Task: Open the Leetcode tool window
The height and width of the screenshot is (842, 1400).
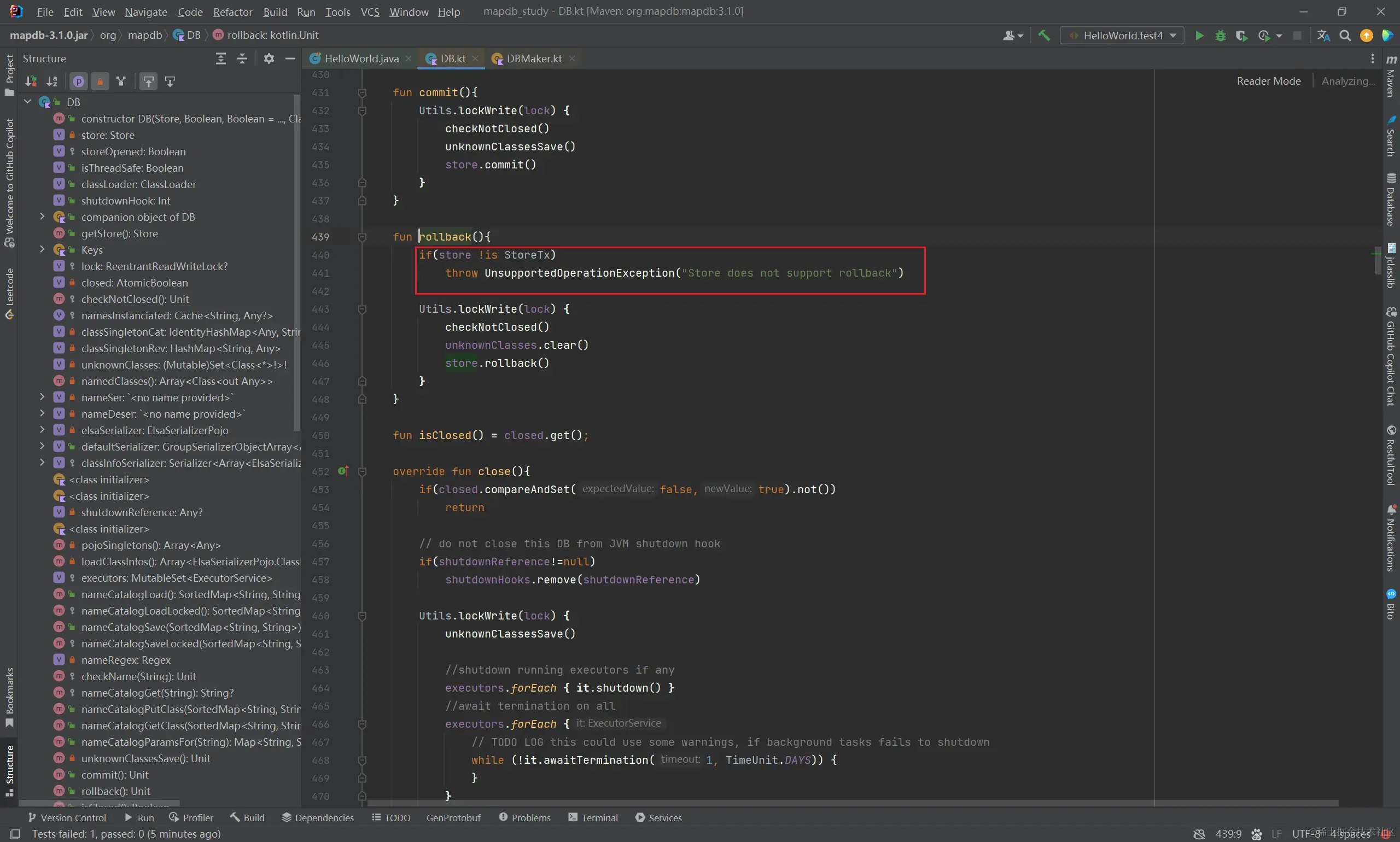Action: coord(9,294)
